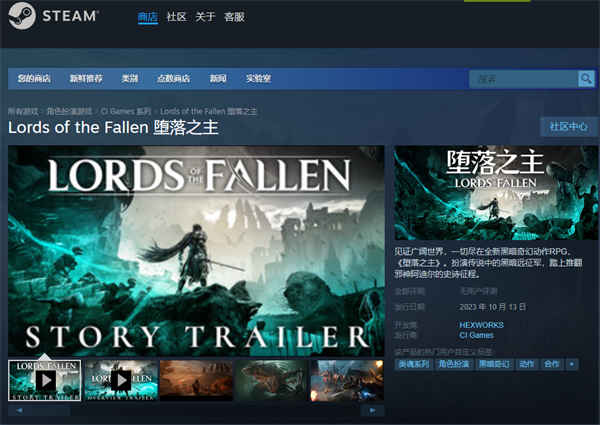Click the store search input field
Screen dimensions: 600x425
524,79
